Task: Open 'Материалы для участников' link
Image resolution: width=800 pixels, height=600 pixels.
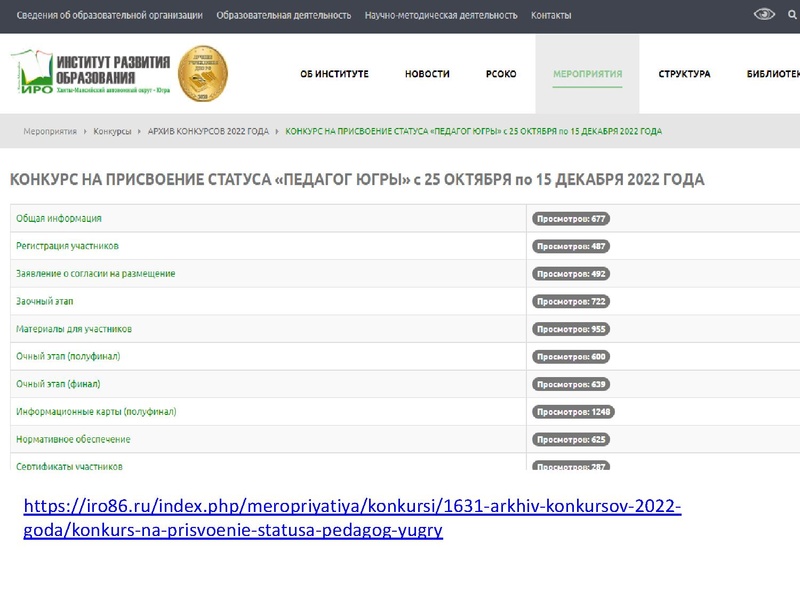Action: (74, 329)
